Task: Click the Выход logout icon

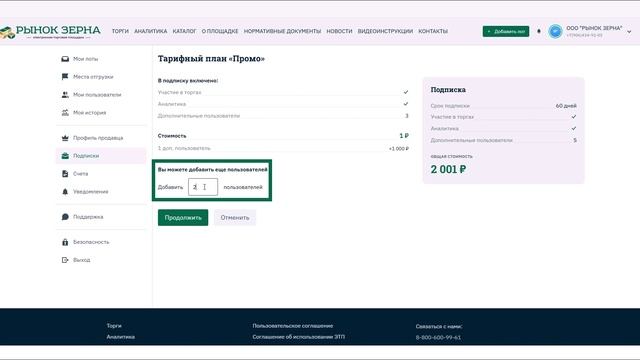Action: point(65,260)
